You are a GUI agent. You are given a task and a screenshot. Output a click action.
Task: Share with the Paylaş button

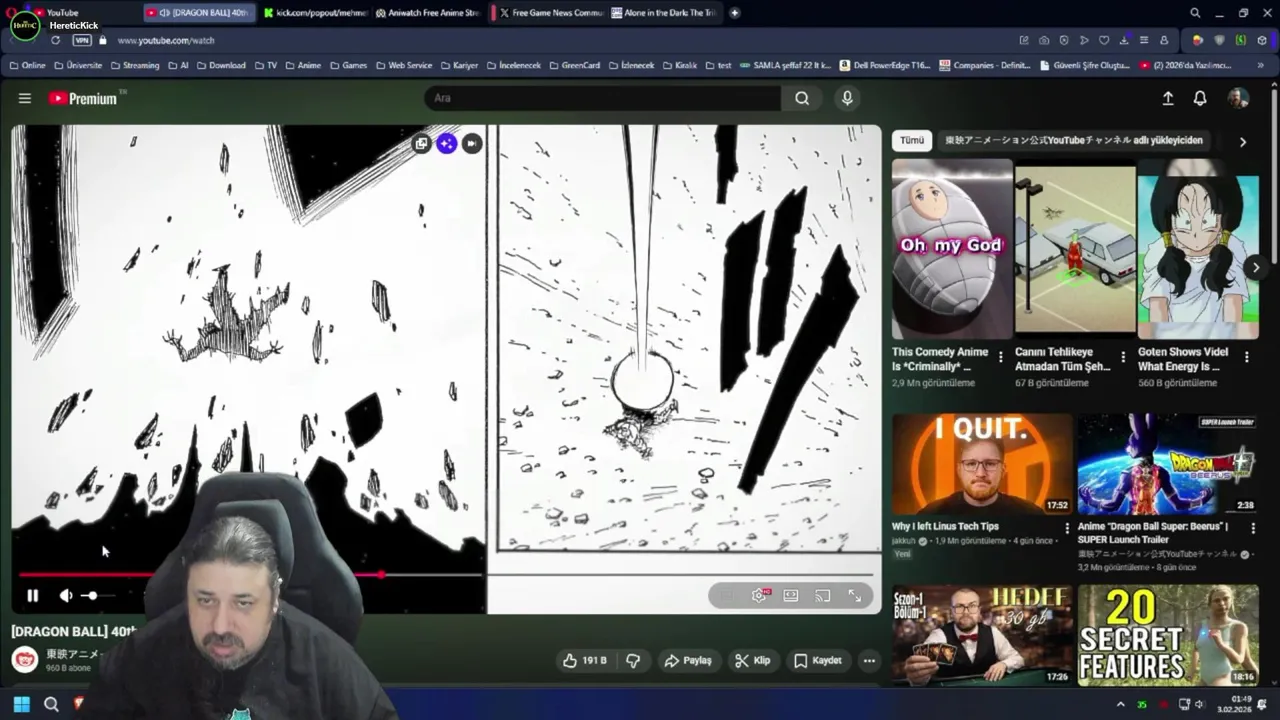click(x=688, y=661)
